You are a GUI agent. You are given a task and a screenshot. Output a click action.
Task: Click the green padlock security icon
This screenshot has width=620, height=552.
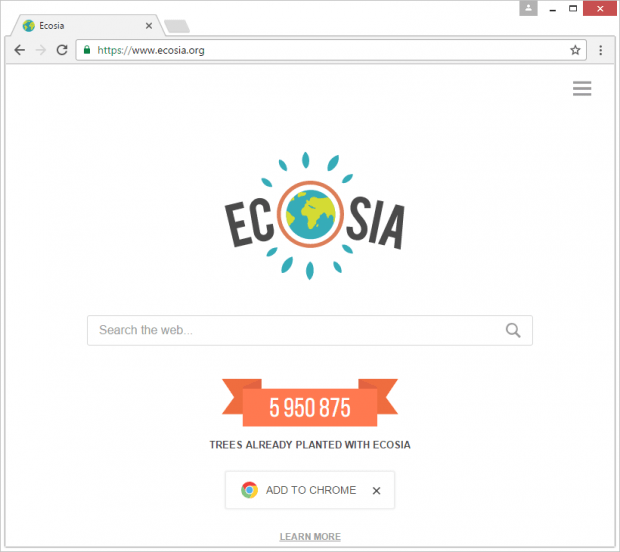[87, 50]
